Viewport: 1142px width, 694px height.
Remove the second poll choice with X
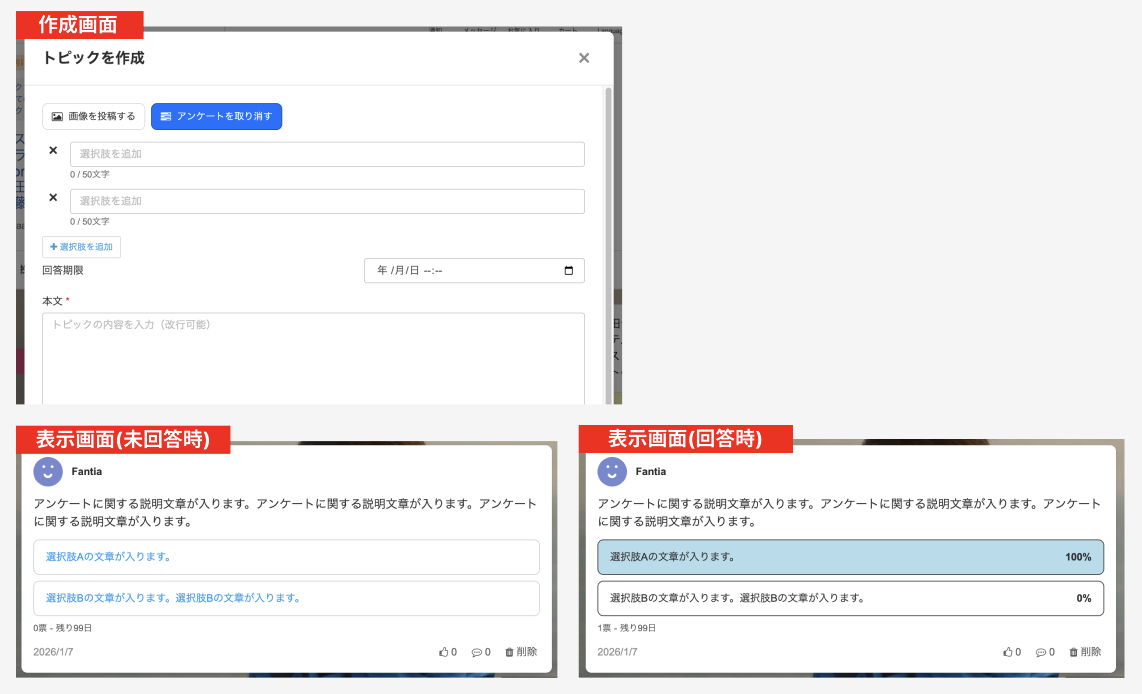coord(53,198)
